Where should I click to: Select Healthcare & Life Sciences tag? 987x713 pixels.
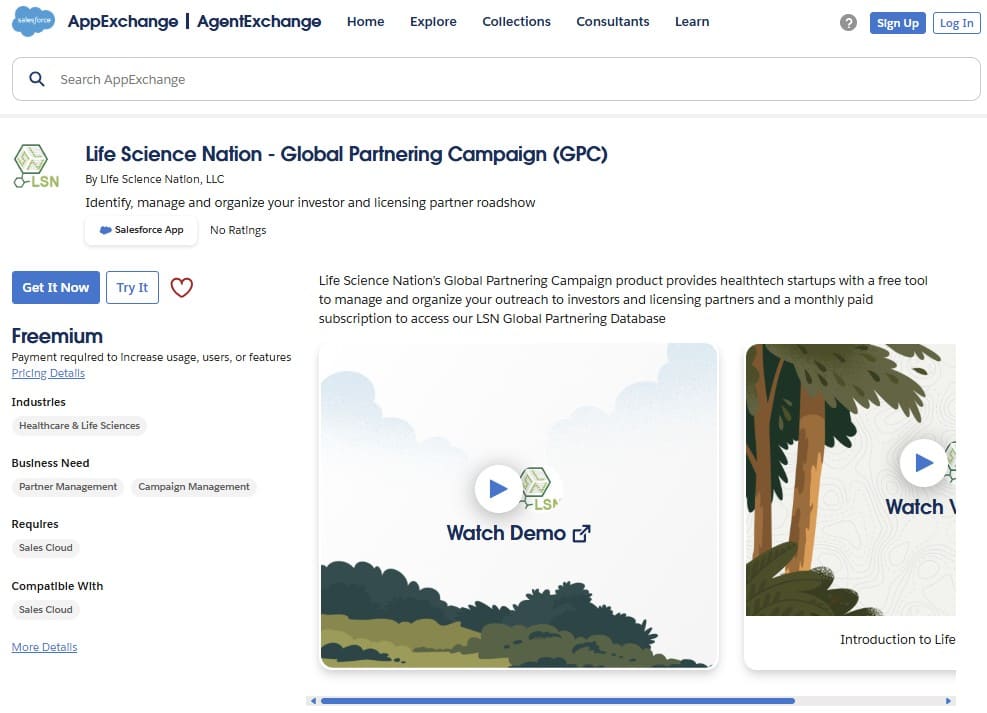click(79, 425)
